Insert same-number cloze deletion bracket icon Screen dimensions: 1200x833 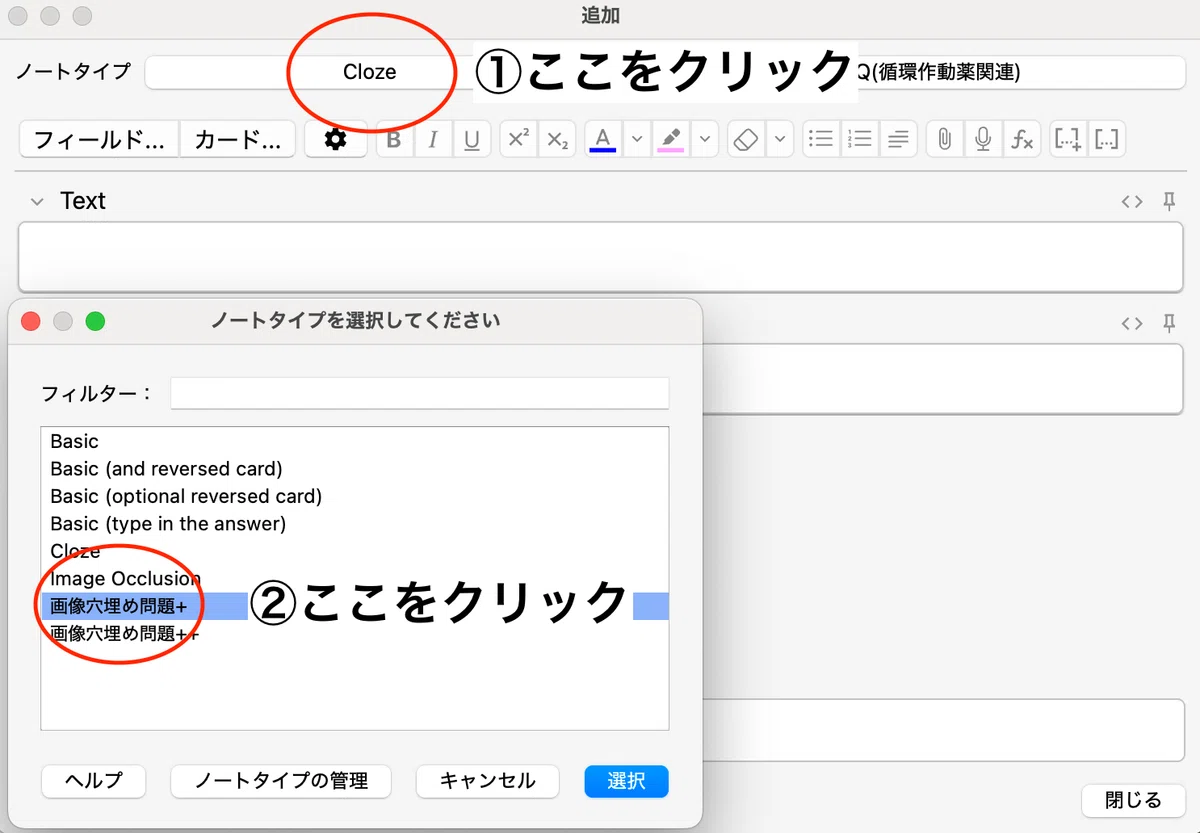[x=1107, y=140]
